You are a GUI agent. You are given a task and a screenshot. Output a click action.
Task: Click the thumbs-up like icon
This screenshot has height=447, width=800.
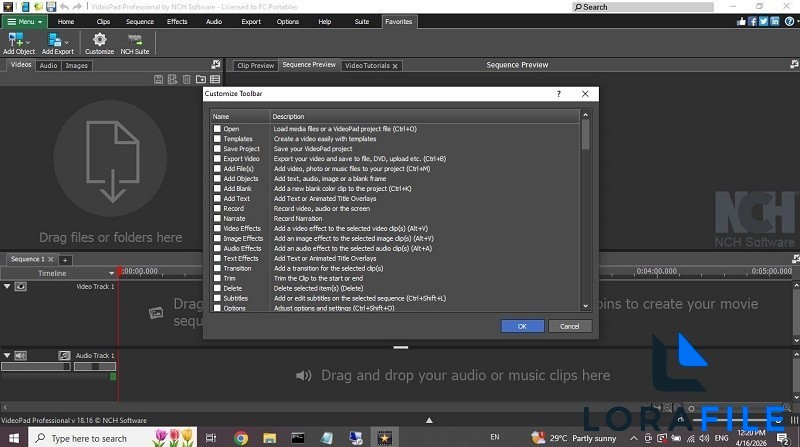coord(741,21)
